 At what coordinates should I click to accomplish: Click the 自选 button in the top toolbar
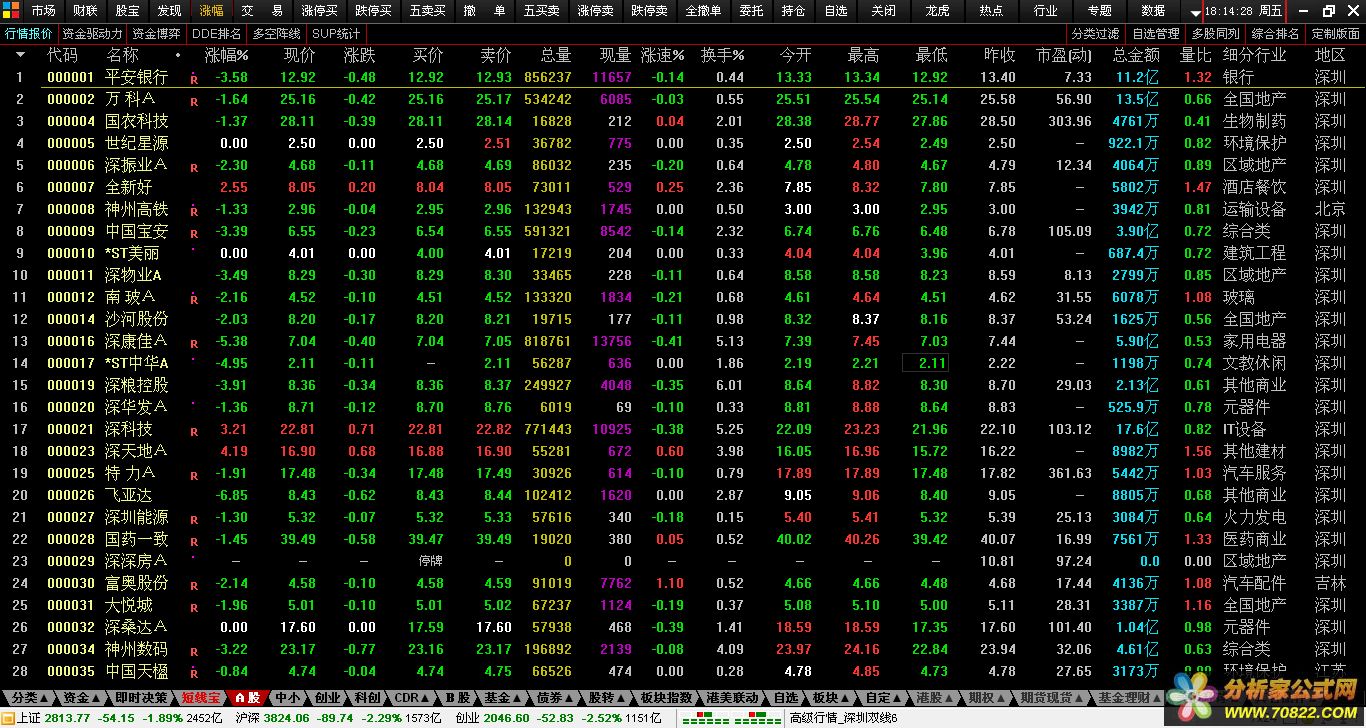(835, 11)
